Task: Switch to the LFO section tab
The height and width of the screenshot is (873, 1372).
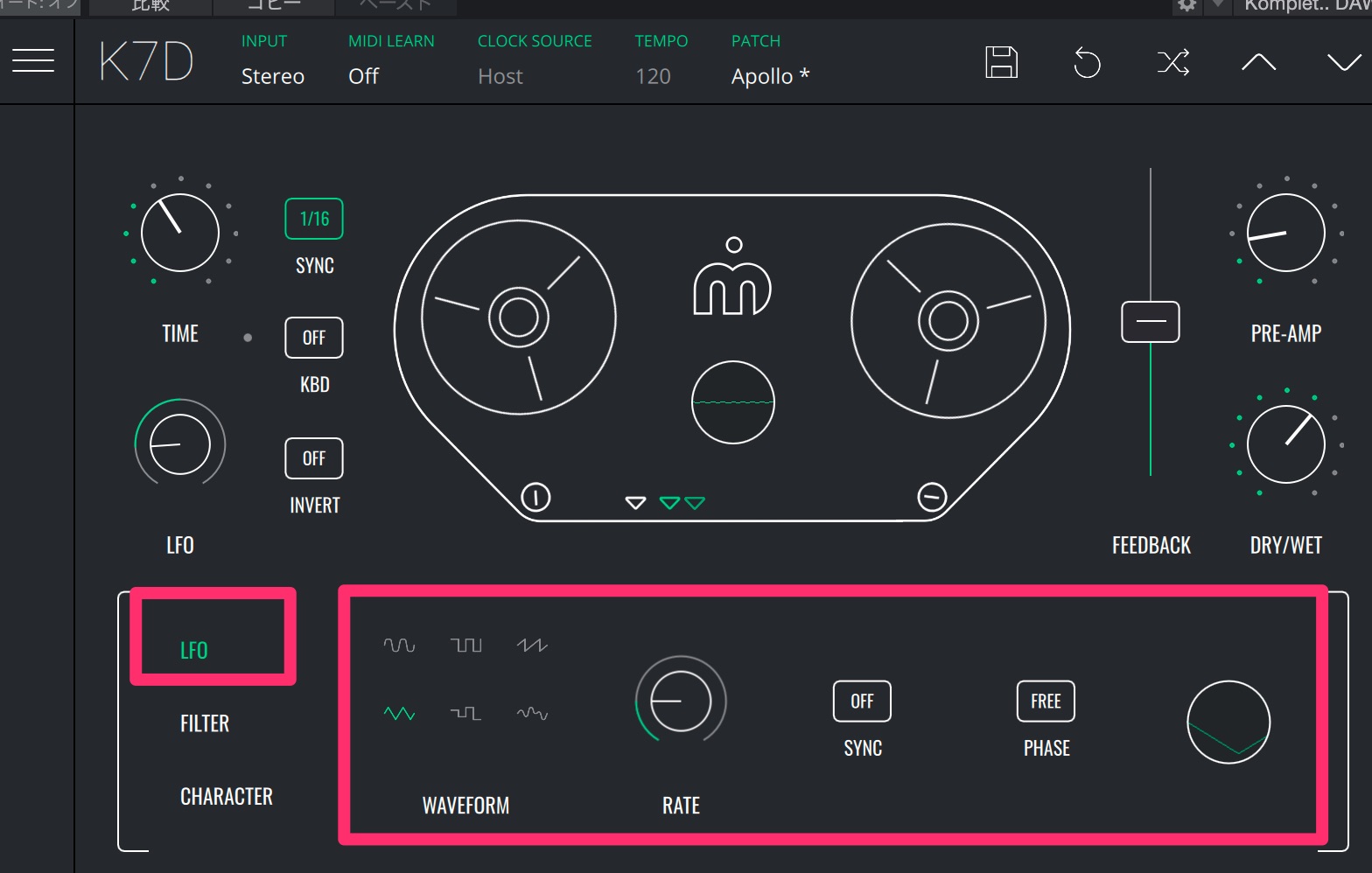Action: pyautogui.click(x=194, y=650)
